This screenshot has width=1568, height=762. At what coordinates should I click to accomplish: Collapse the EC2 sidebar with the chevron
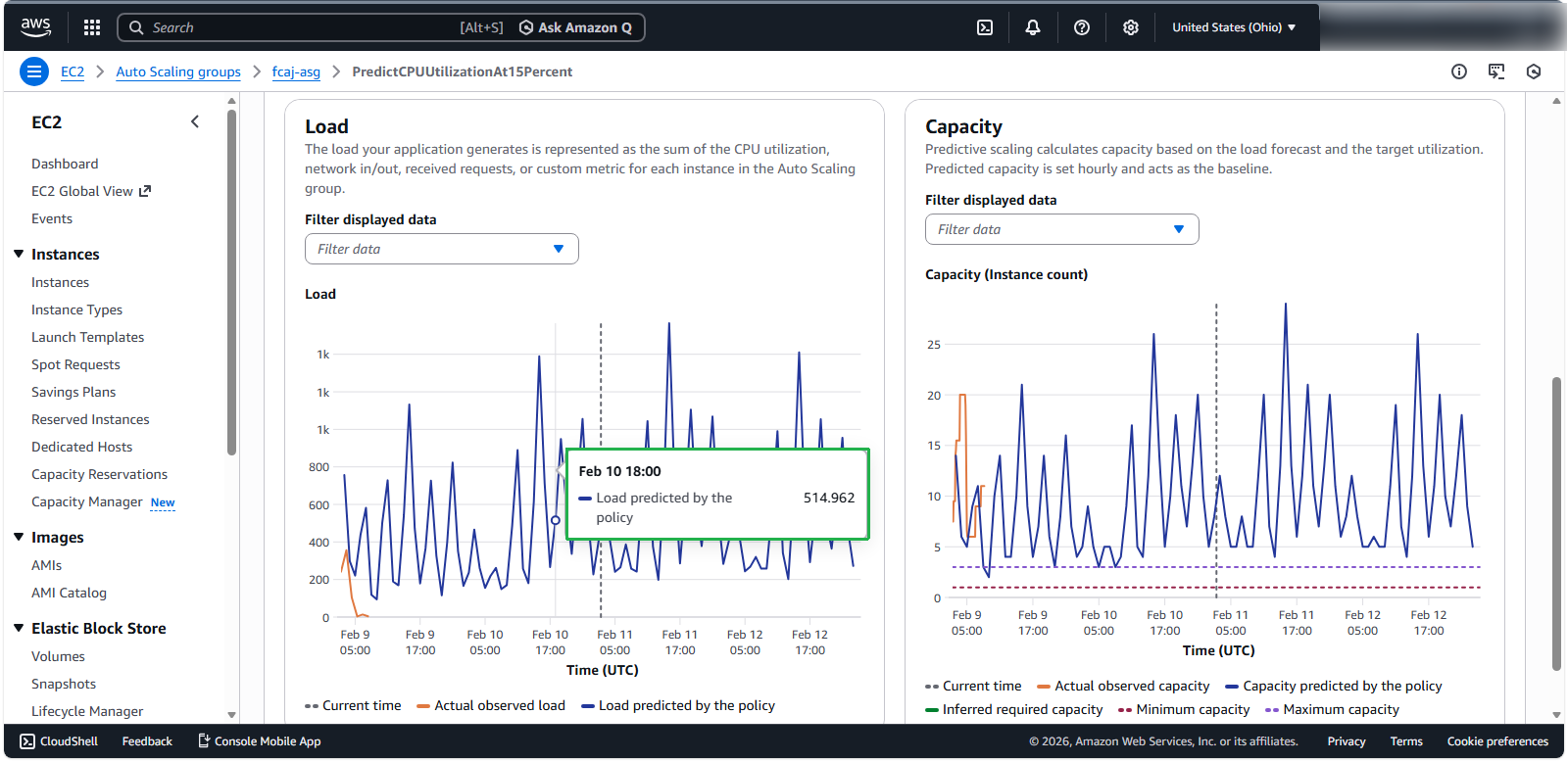[x=195, y=121]
